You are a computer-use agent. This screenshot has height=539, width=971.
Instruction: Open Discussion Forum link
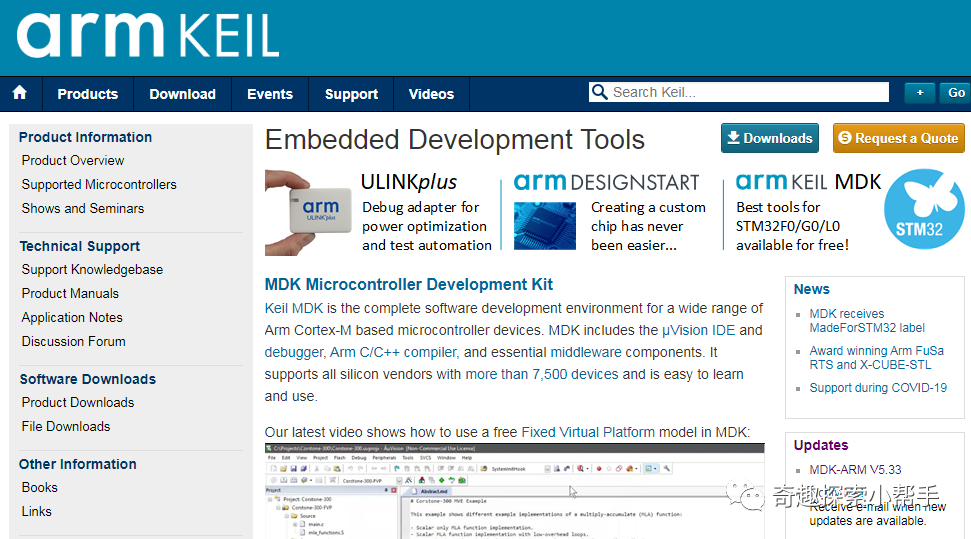tap(74, 342)
